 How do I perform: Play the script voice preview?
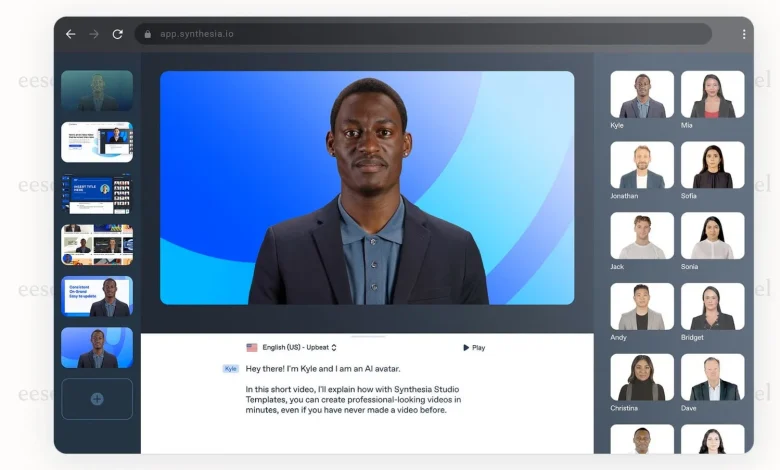[474, 348]
